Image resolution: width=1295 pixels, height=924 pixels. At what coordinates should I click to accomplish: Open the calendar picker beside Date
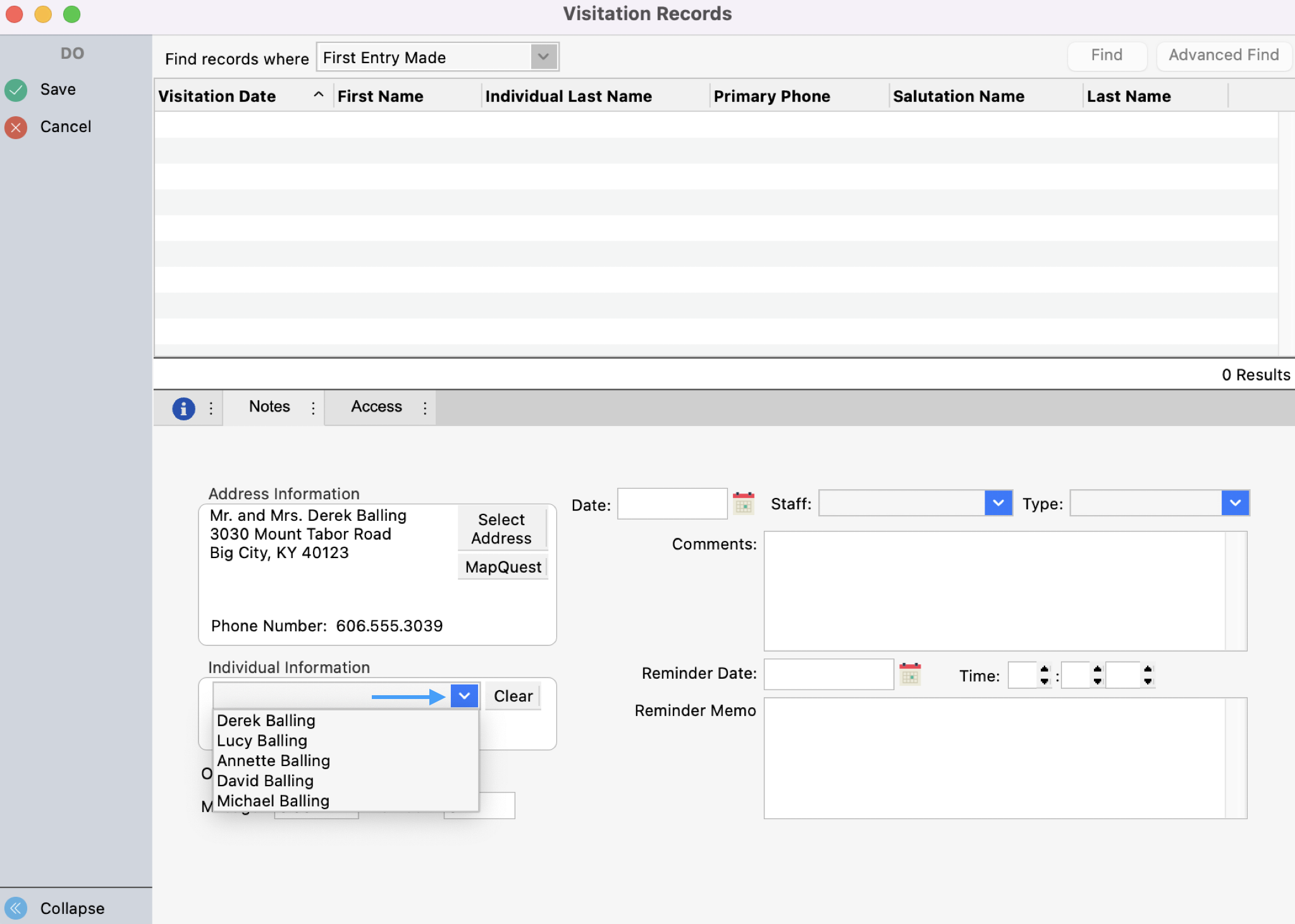point(744,503)
